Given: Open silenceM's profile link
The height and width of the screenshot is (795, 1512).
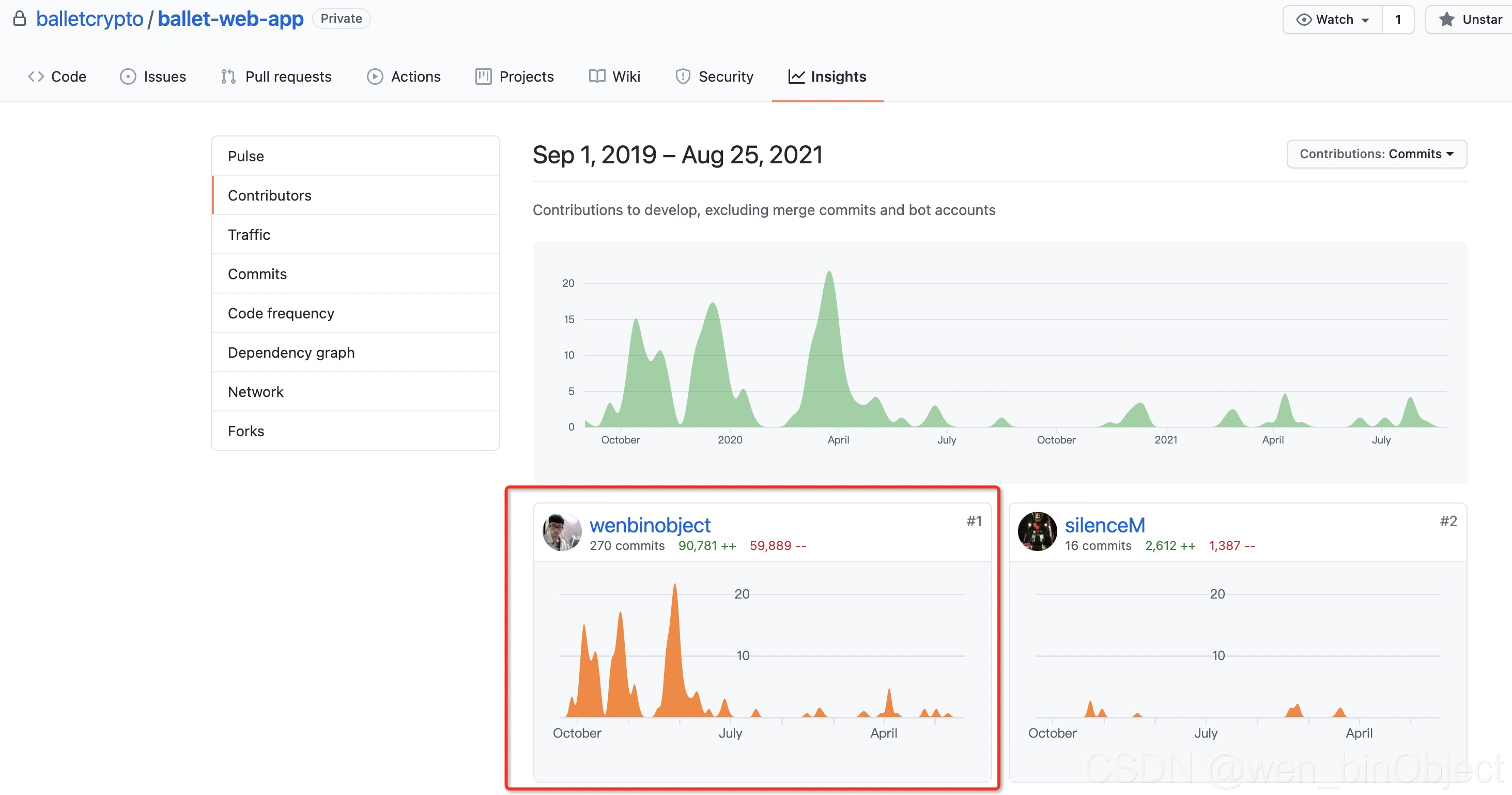Looking at the screenshot, I should pos(1105,525).
